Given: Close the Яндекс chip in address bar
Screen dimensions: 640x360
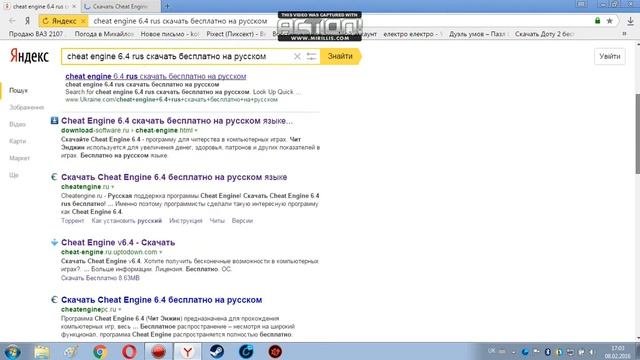Looking at the screenshot, I should click(x=83, y=21).
